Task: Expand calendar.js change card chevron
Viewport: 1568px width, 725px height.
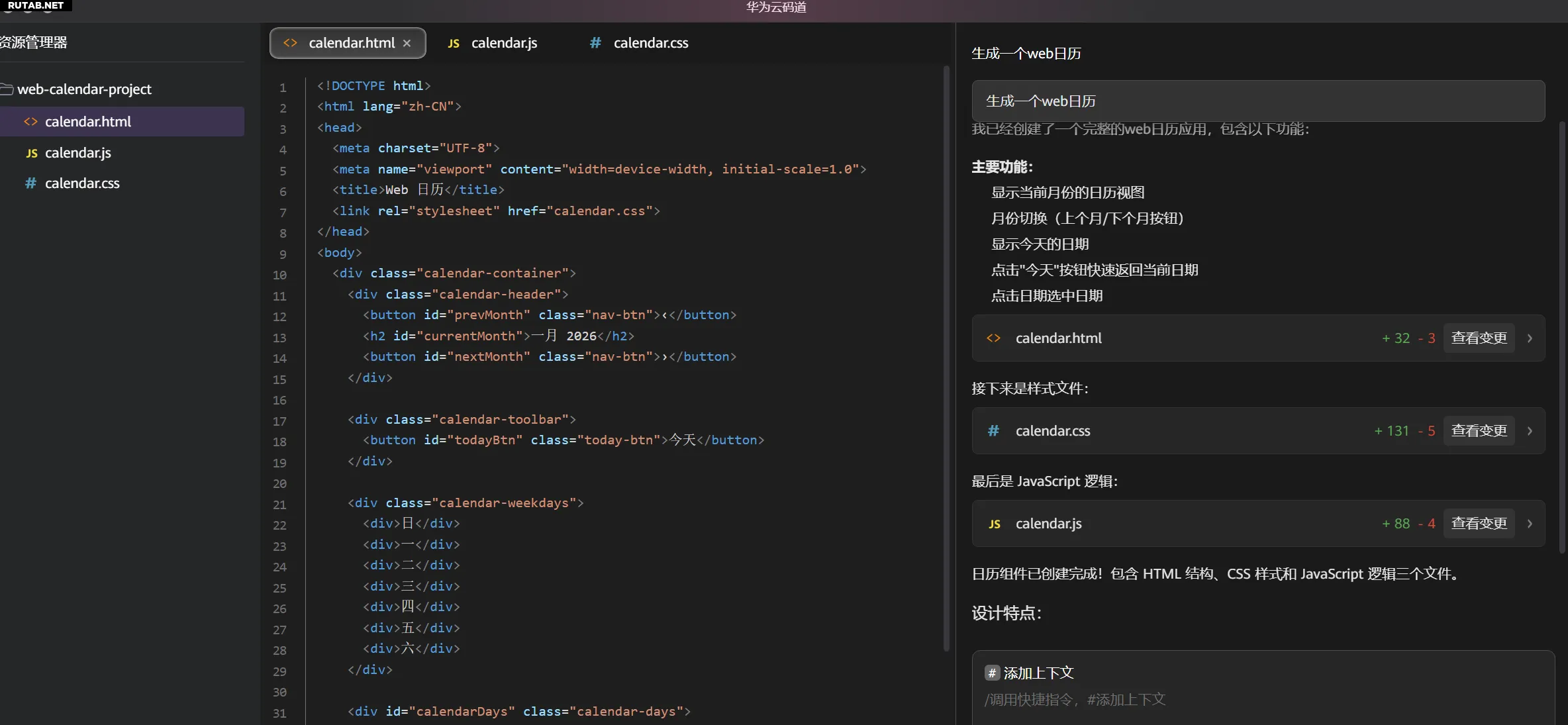Action: (x=1530, y=524)
